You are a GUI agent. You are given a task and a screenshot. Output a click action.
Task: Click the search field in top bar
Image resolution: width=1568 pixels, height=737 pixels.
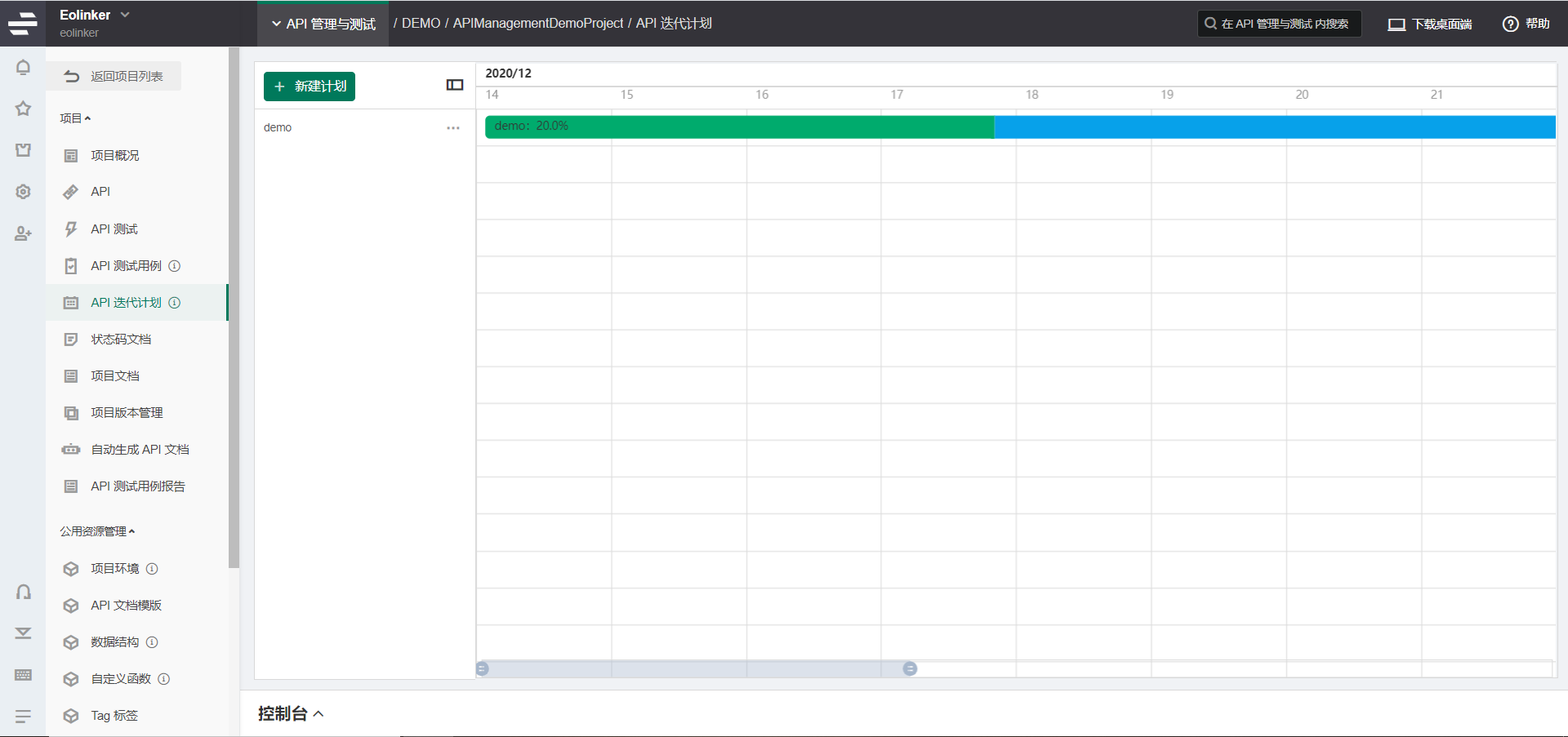tap(1279, 24)
